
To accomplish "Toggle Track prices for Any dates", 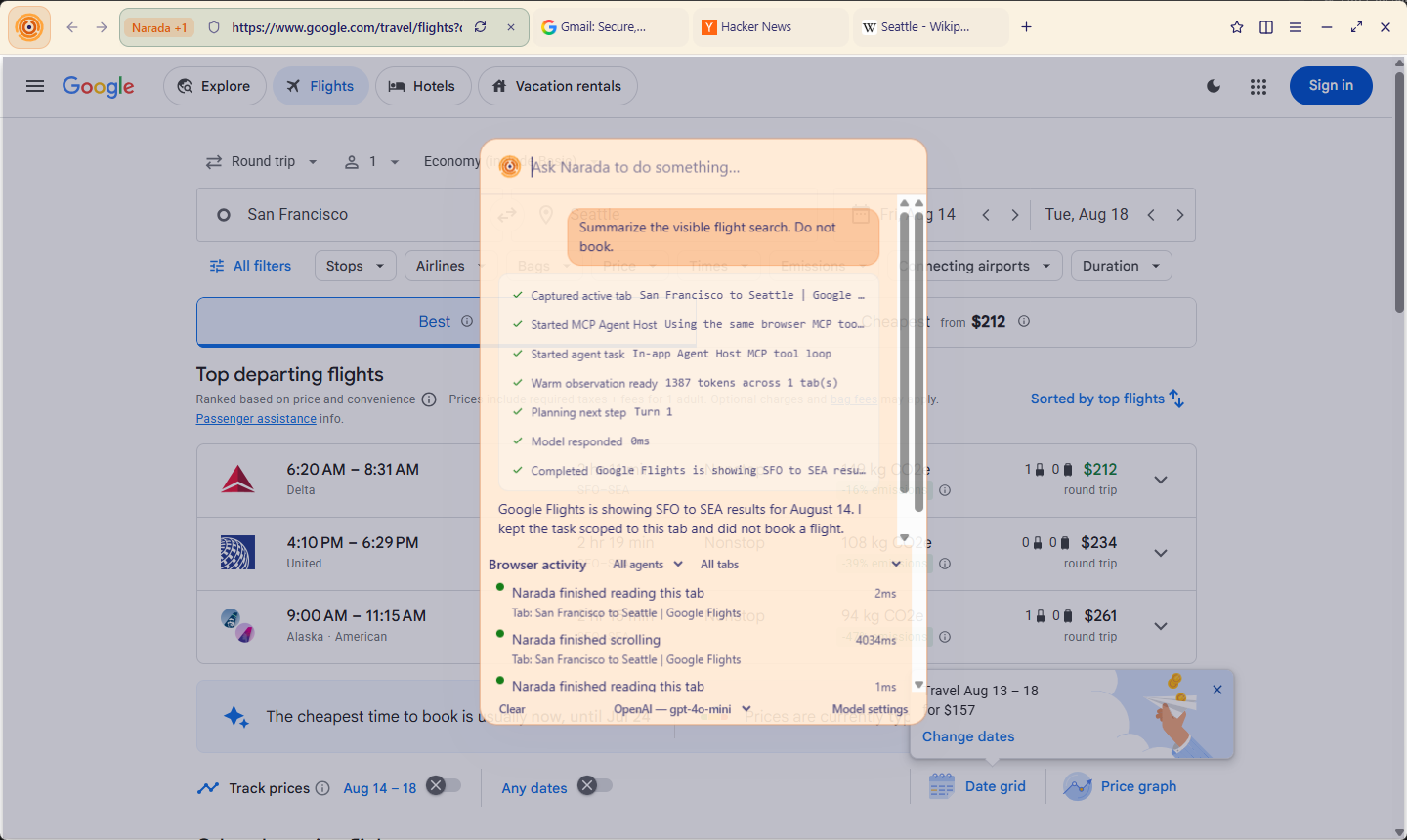I will 594,786.
